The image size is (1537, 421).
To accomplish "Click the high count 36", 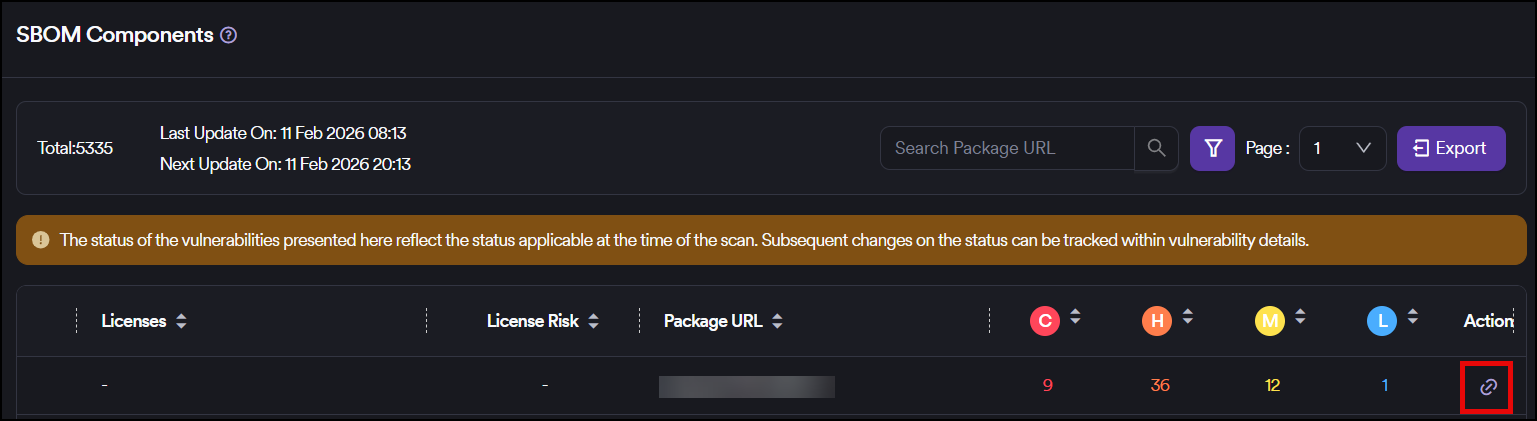I will point(1160,386).
